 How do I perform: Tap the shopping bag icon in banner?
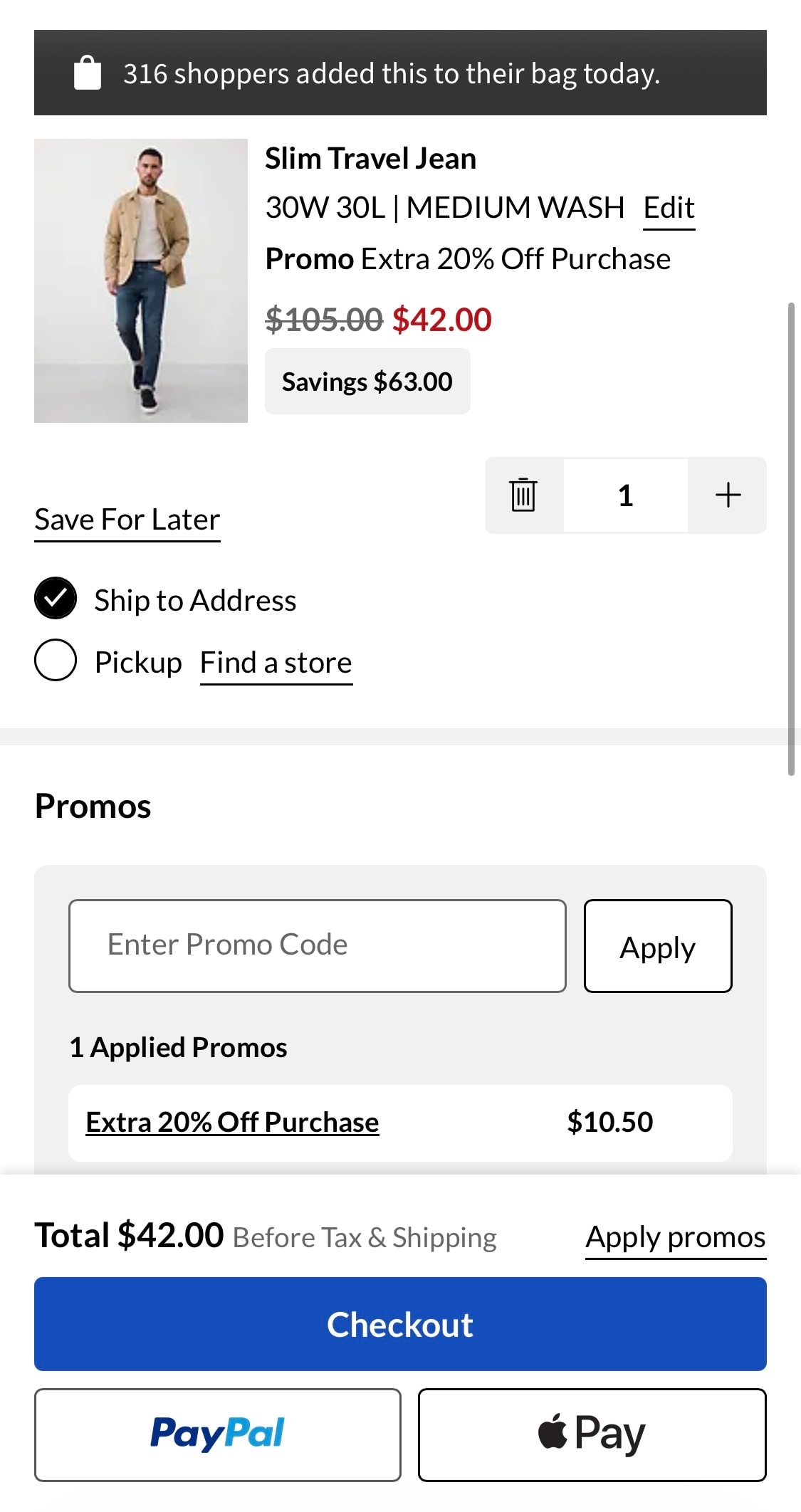tap(88, 73)
